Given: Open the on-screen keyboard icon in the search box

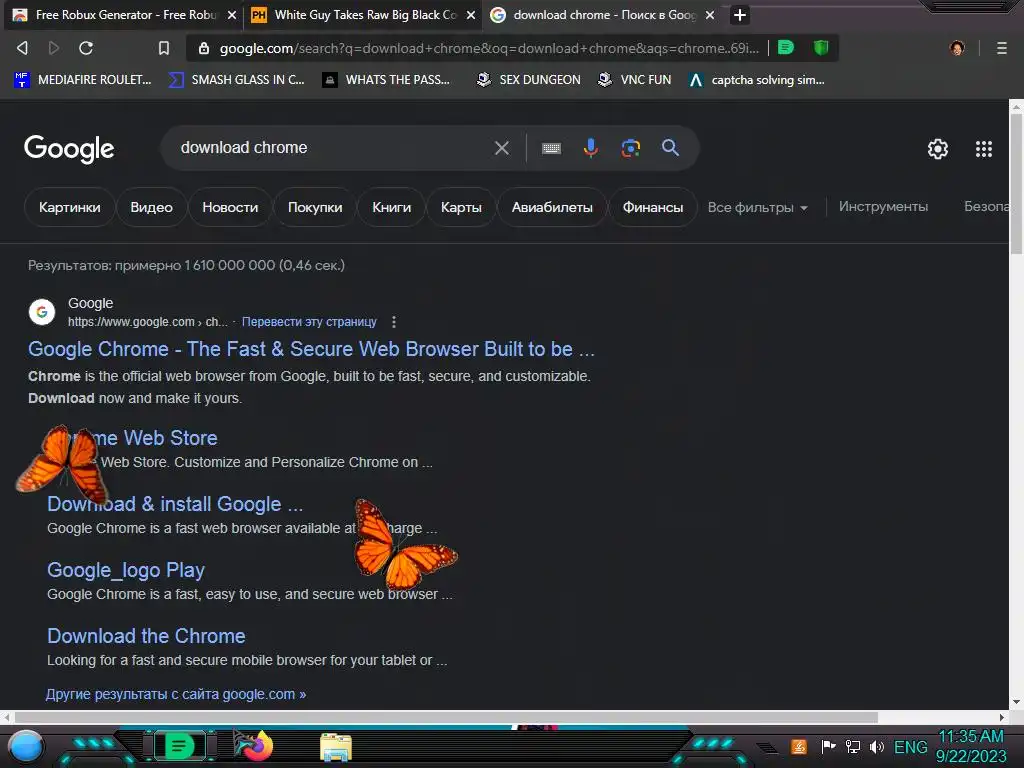Looking at the screenshot, I should point(551,148).
